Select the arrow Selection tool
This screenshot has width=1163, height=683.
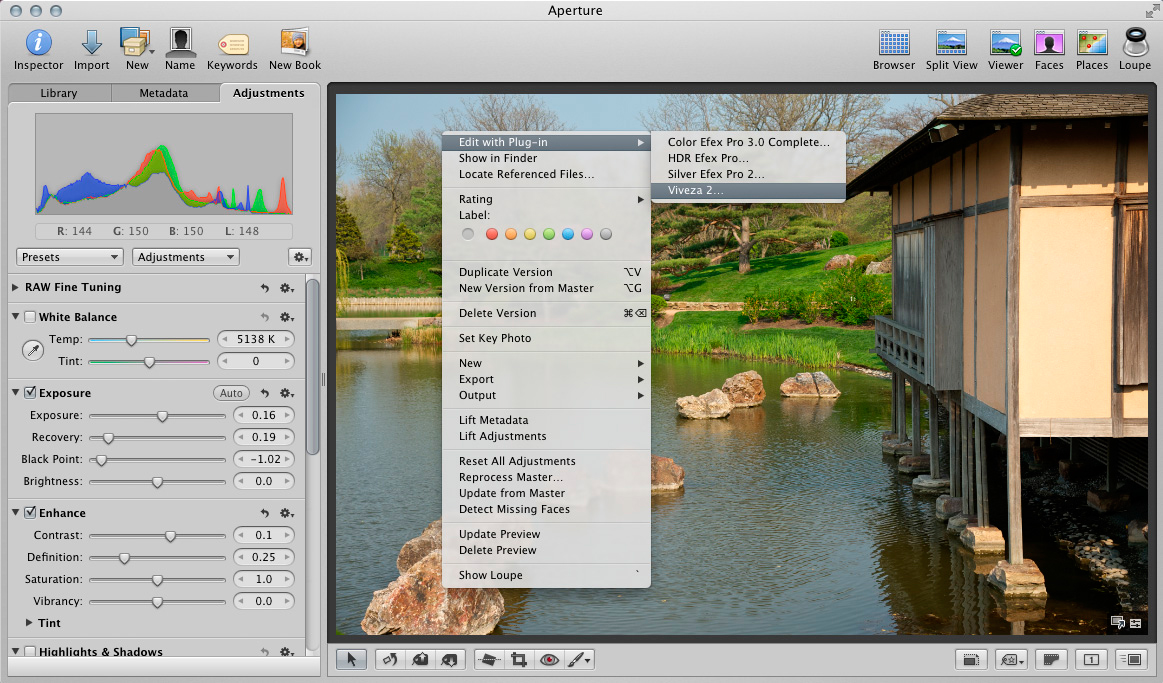[x=352, y=659]
